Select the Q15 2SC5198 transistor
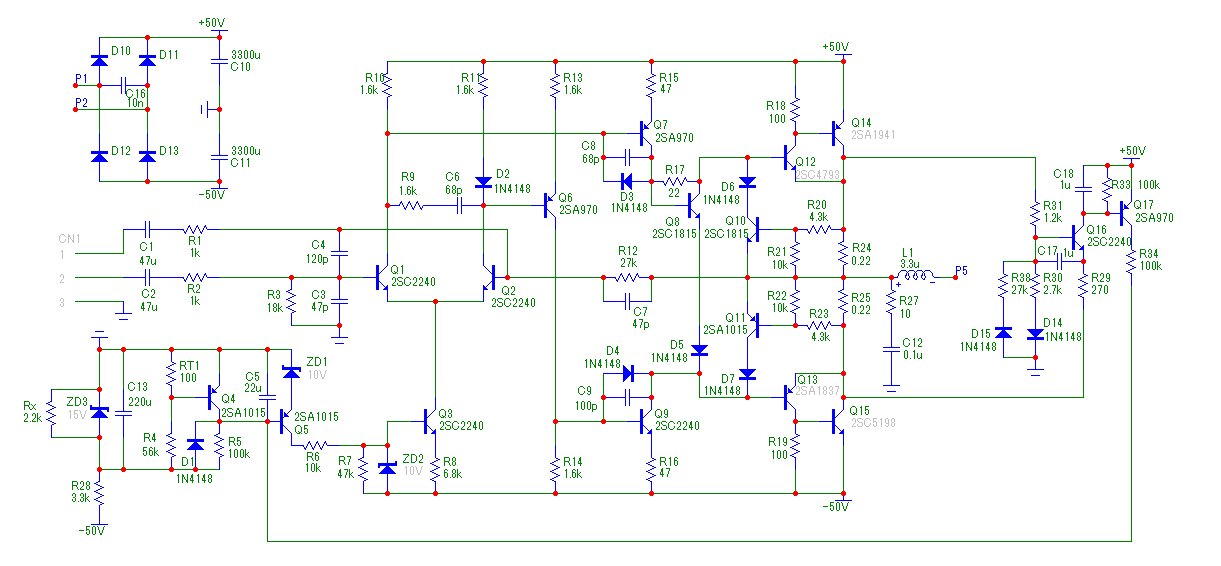Screen dimensions: 1221x566 (x=838, y=422)
